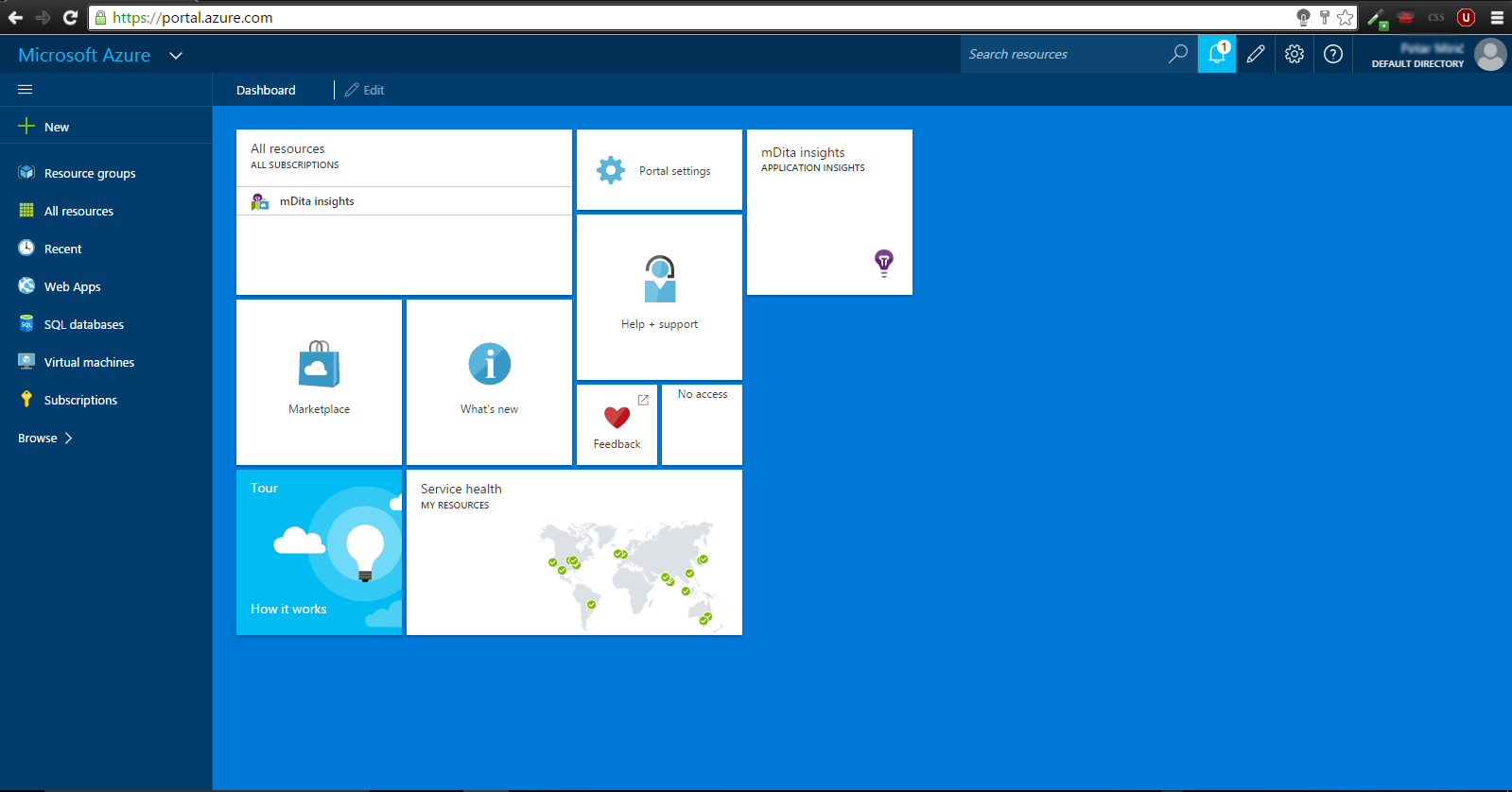Open Portal settings gear tile
The height and width of the screenshot is (792, 1512).
pos(659,170)
